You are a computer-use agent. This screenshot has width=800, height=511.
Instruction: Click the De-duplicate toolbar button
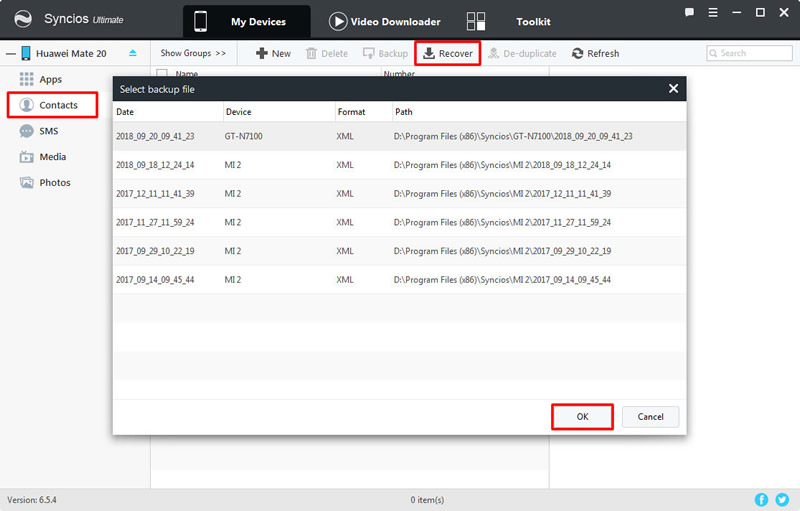pyautogui.click(x=522, y=54)
